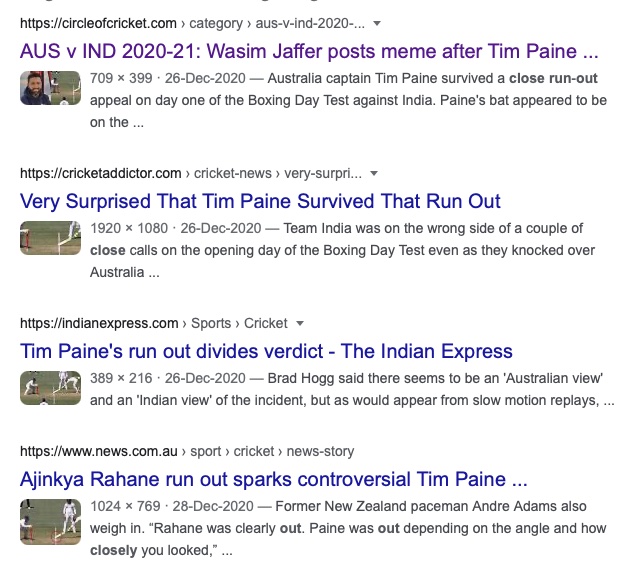Click the 'cricket-news › very-surpri...' breadcrumb

click(x=278, y=173)
